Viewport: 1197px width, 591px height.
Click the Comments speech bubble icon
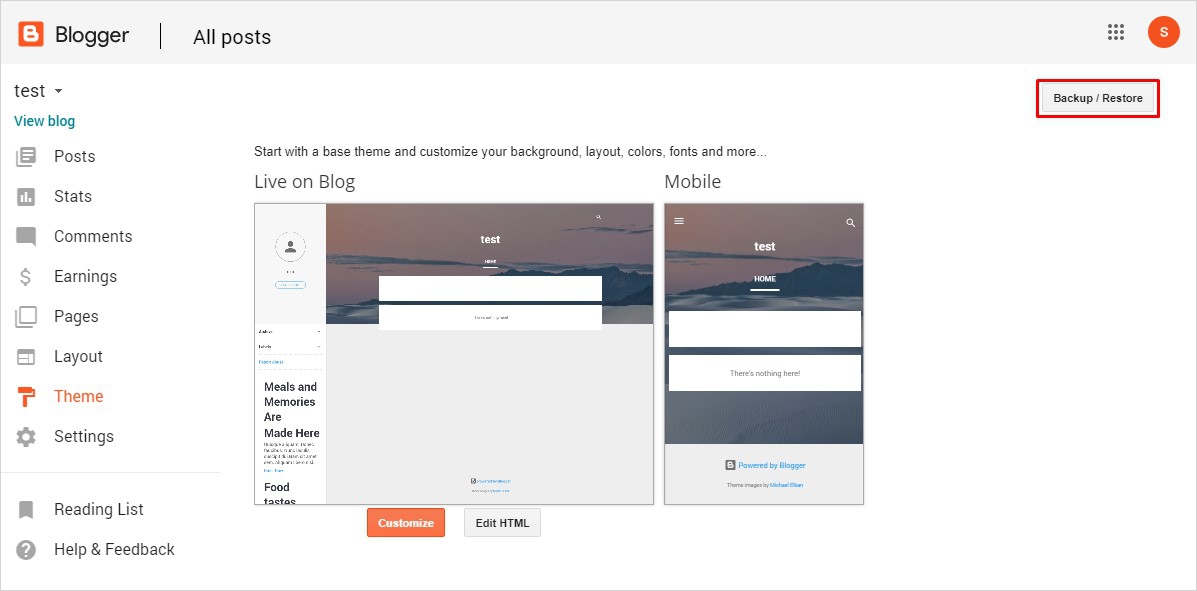coord(26,237)
